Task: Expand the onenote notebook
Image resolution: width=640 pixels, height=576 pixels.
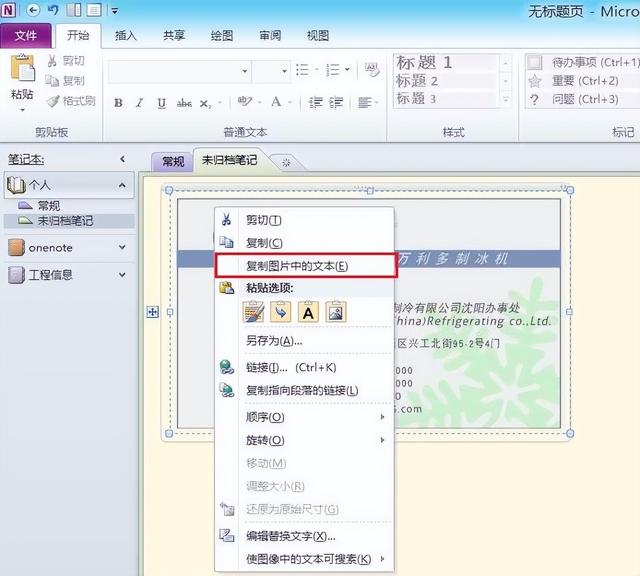Action: 122,247
